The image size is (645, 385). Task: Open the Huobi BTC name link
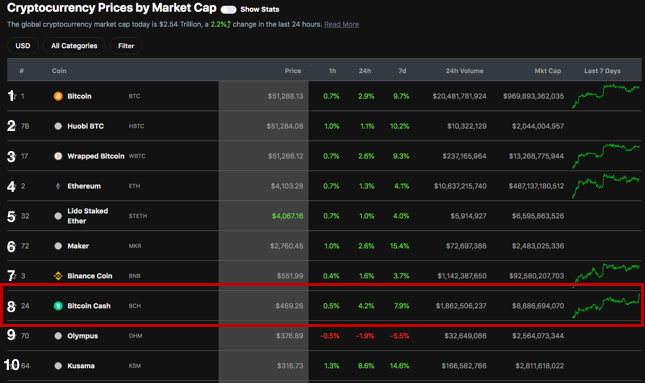coord(86,126)
